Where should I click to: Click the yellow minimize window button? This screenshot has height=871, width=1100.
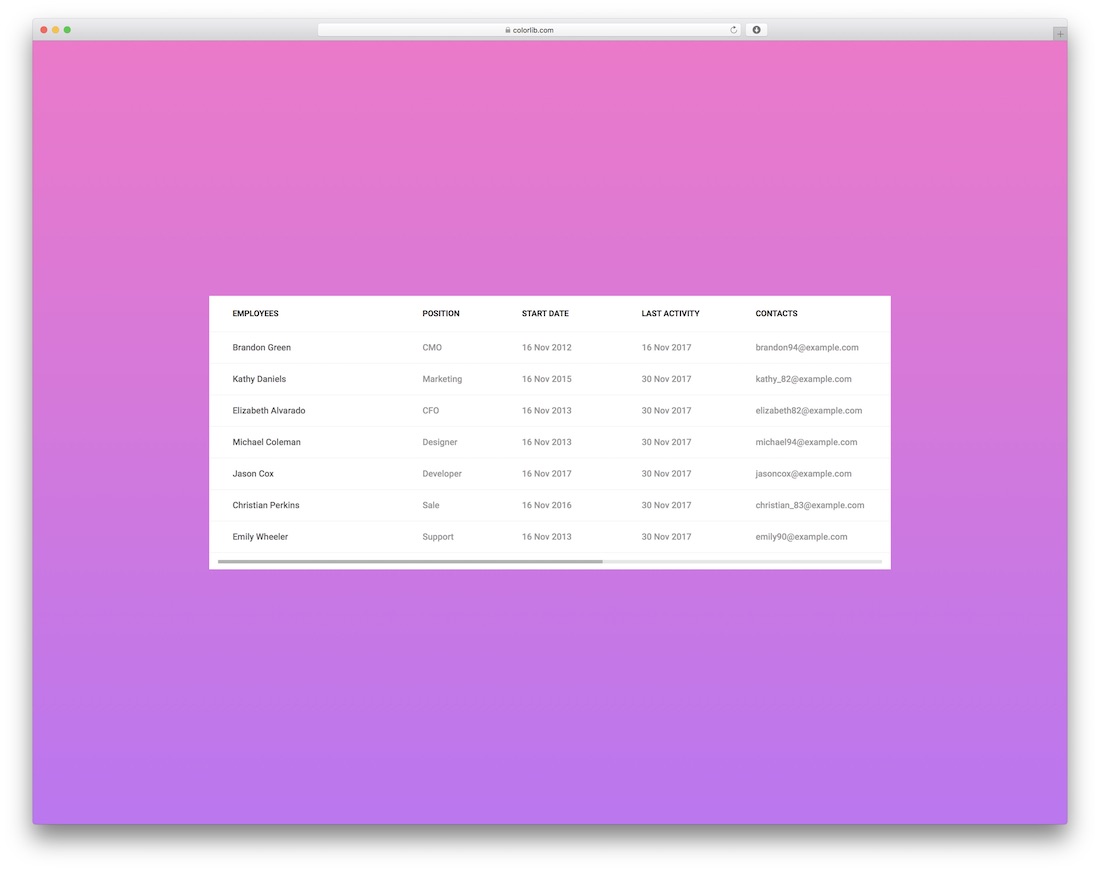[55, 30]
